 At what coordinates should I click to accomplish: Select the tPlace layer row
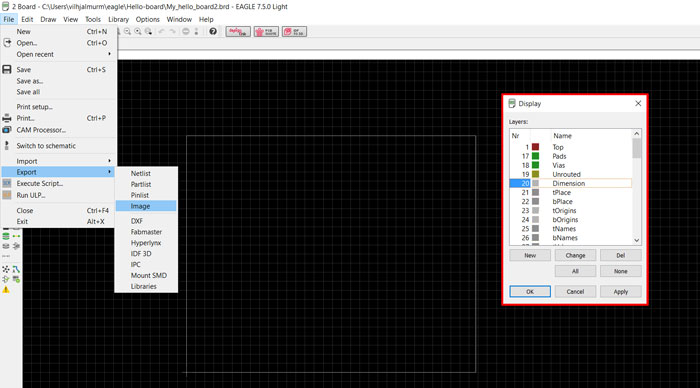click(571, 192)
